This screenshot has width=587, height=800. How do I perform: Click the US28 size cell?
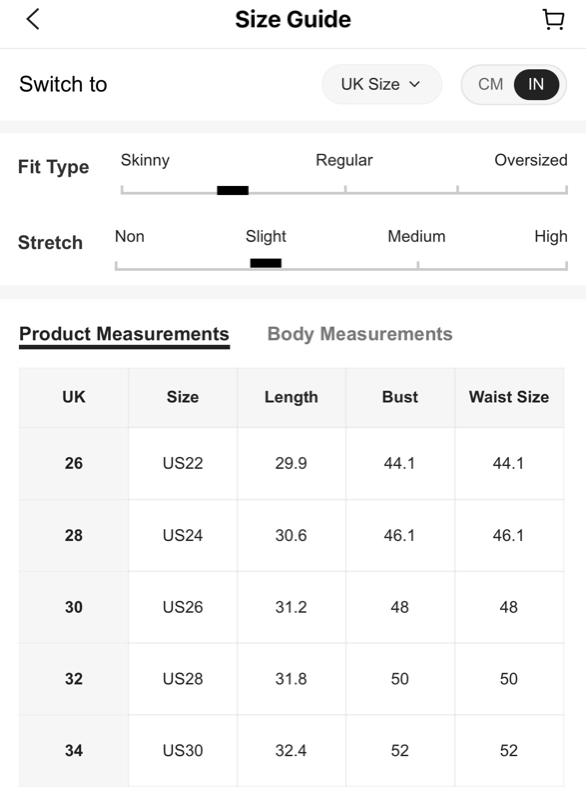[x=183, y=679]
